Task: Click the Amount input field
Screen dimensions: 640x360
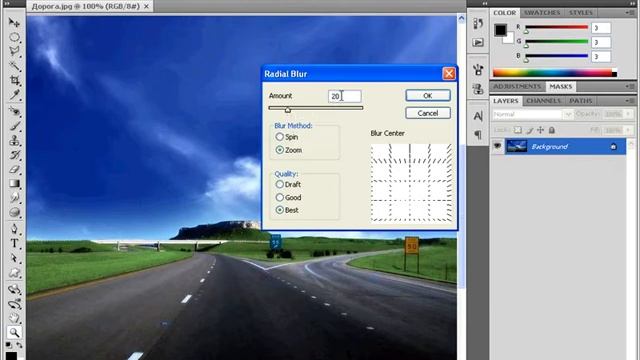Action: (x=344, y=96)
